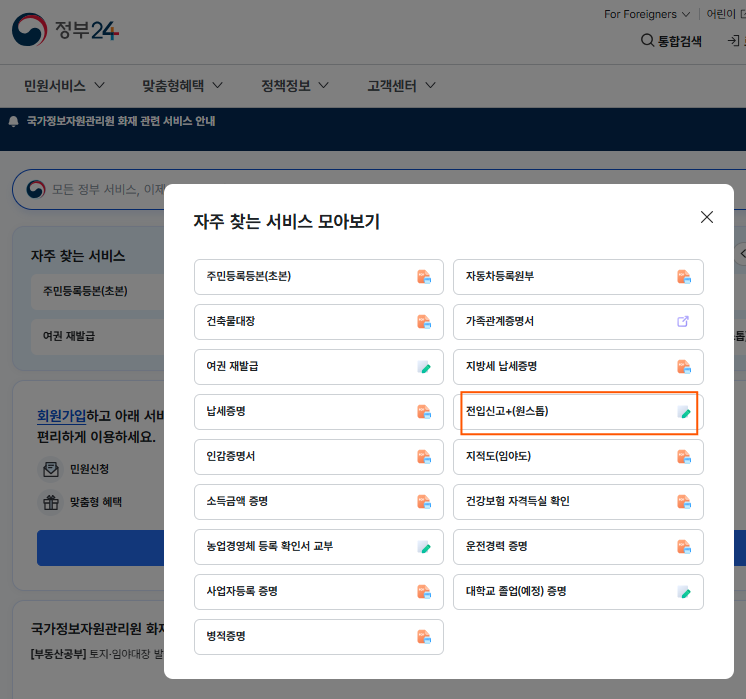Click 민원신청 text on background page
This screenshot has height=699, width=746.
click(x=89, y=469)
